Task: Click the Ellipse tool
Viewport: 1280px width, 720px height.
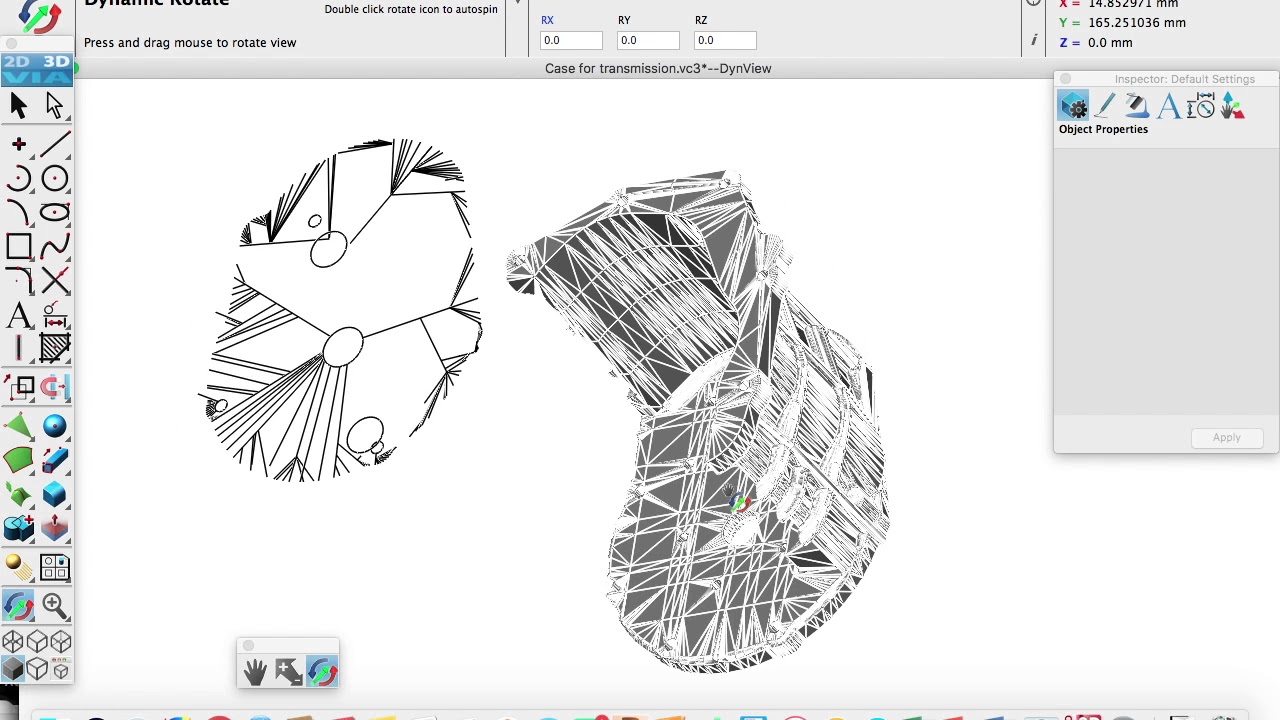Action: pos(55,213)
